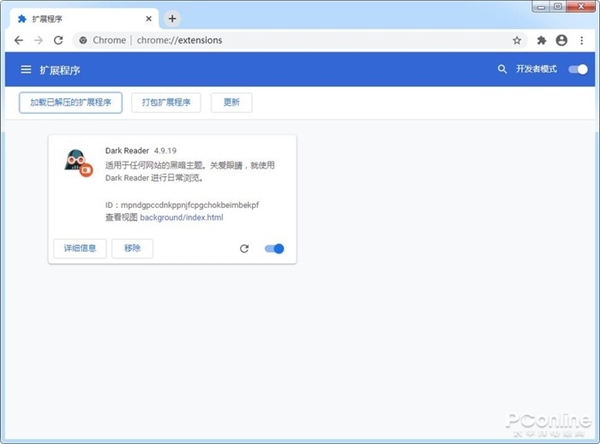Click the 打包扩展程序 button

pyautogui.click(x=166, y=102)
